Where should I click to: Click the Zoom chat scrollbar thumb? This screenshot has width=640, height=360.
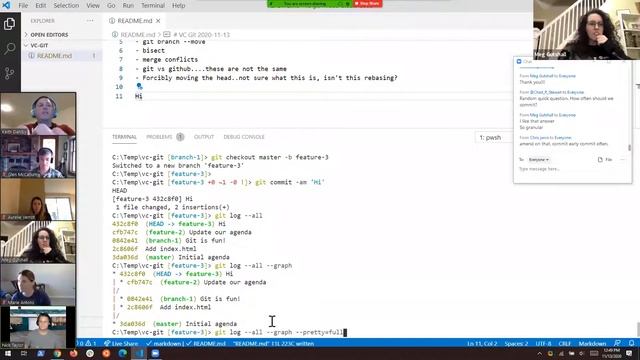click(629, 147)
